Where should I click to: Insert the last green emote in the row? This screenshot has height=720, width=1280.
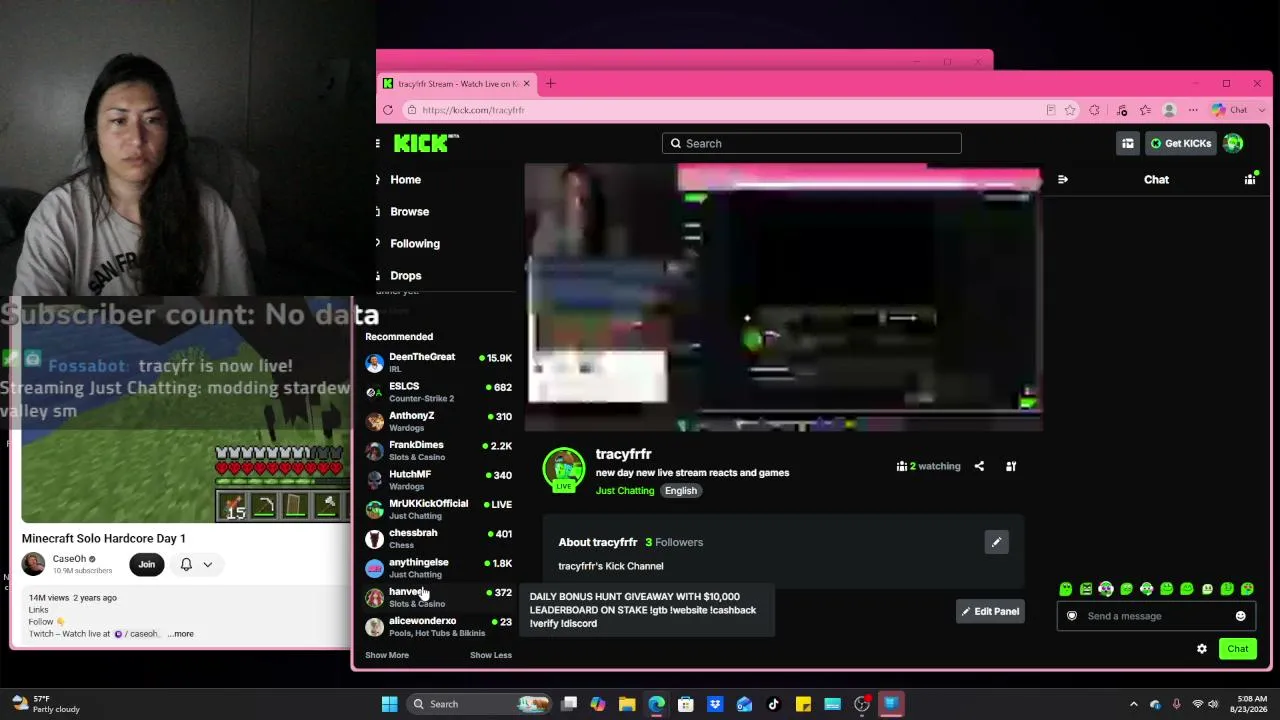(x=1247, y=589)
